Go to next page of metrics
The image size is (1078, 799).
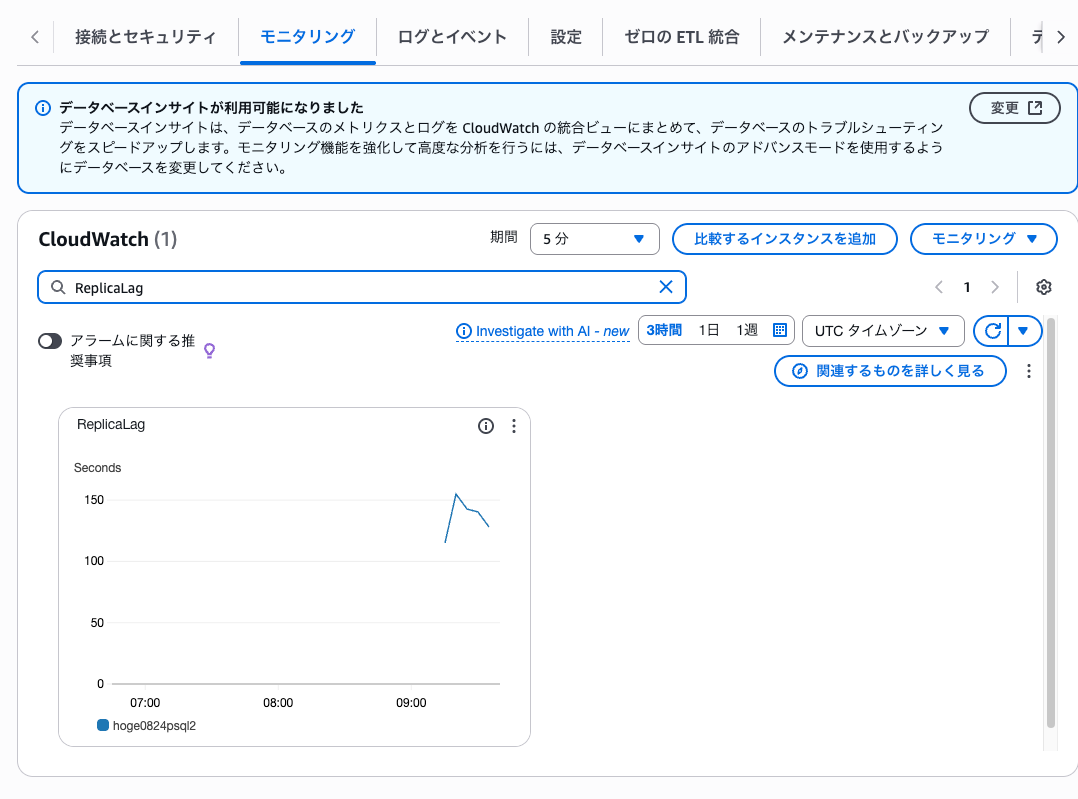[995, 287]
